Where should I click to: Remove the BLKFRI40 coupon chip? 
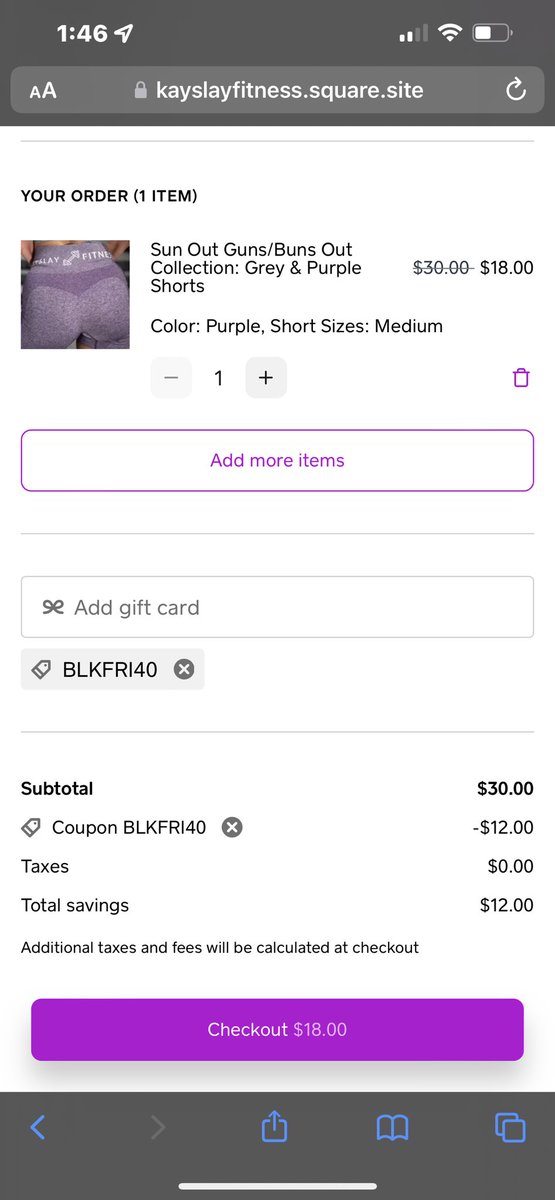click(184, 670)
